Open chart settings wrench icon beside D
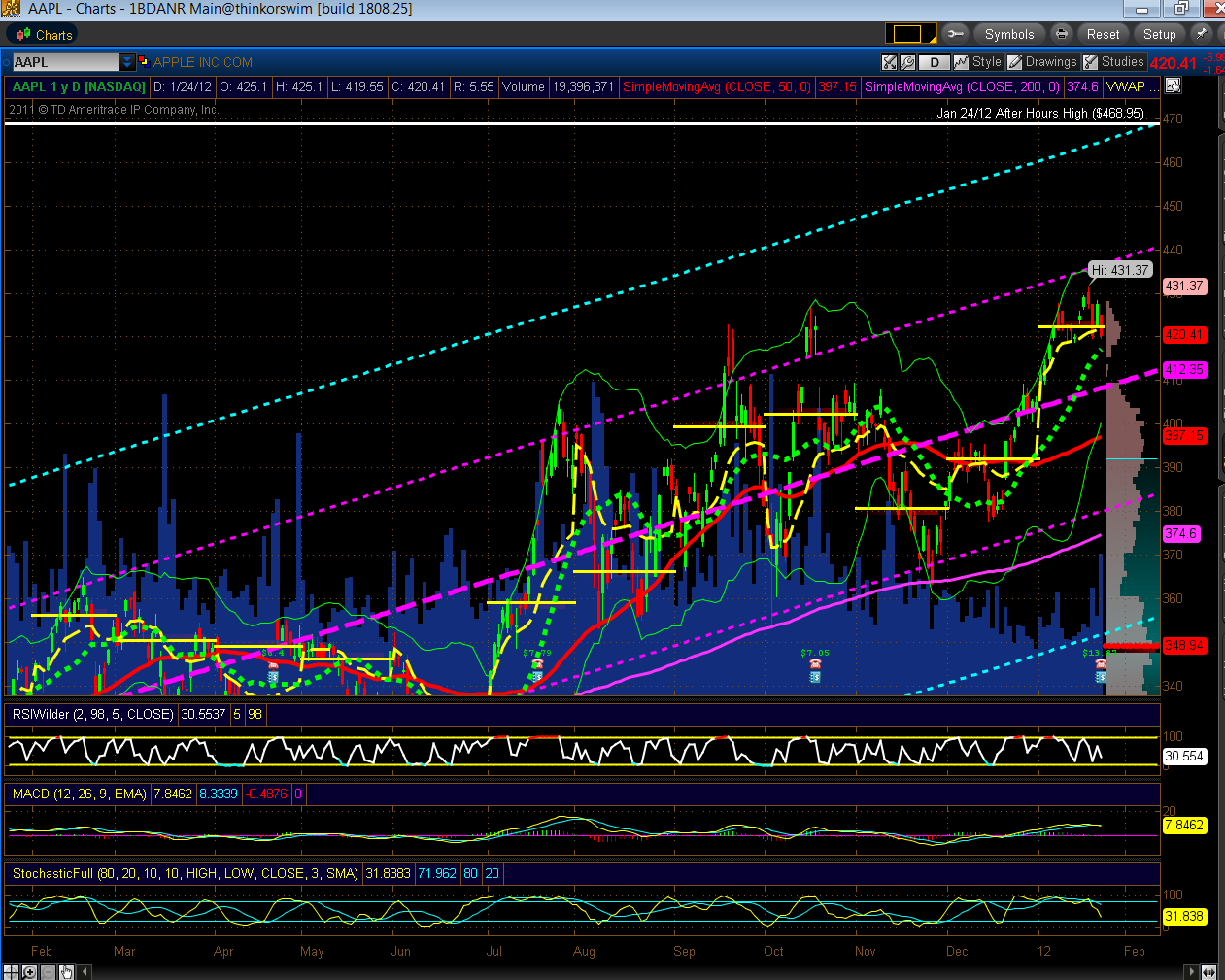 [907, 62]
